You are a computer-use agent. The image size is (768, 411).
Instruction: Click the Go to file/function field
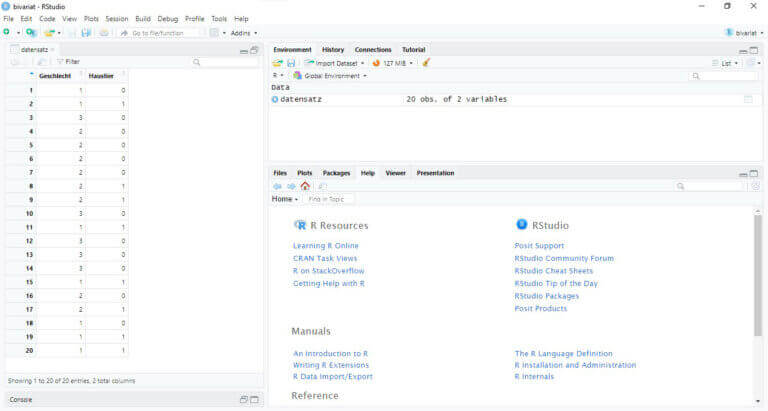coord(160,33)
